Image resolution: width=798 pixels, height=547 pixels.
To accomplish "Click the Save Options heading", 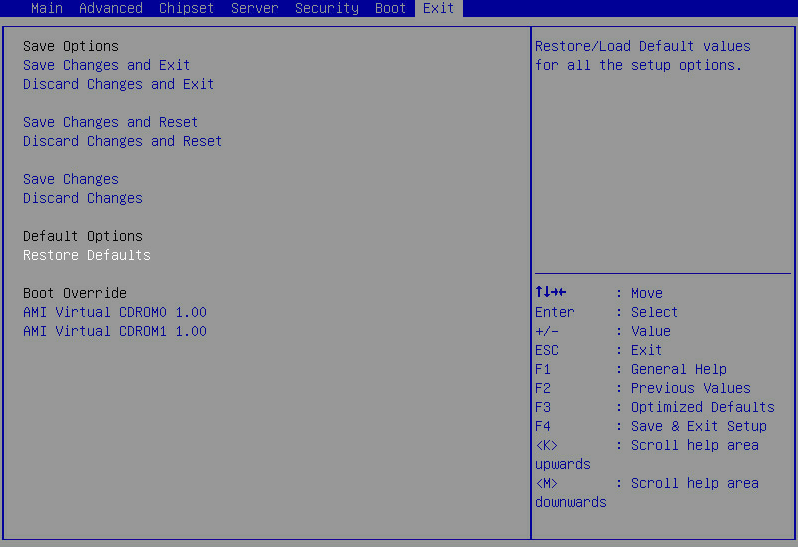I will coord(71,46).
